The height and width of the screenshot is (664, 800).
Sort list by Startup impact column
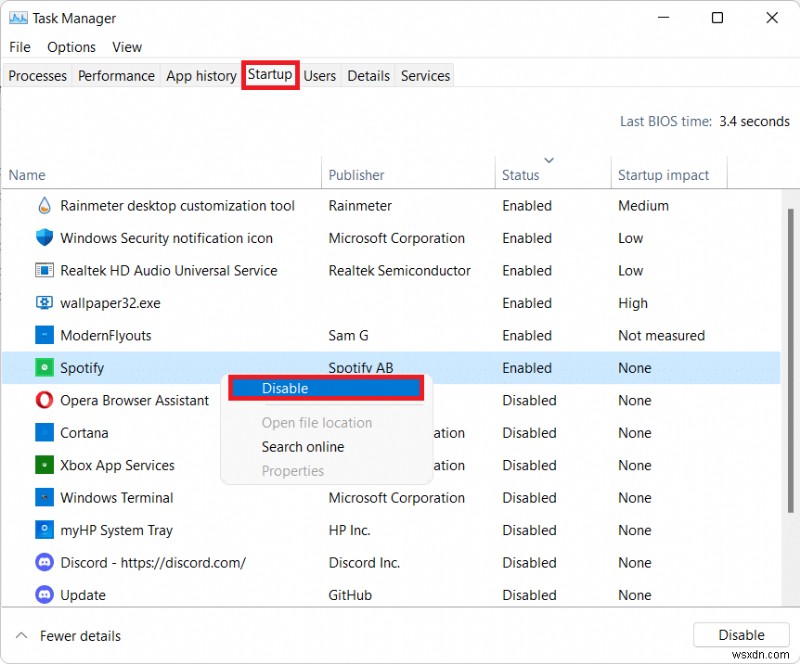point(663,175)
